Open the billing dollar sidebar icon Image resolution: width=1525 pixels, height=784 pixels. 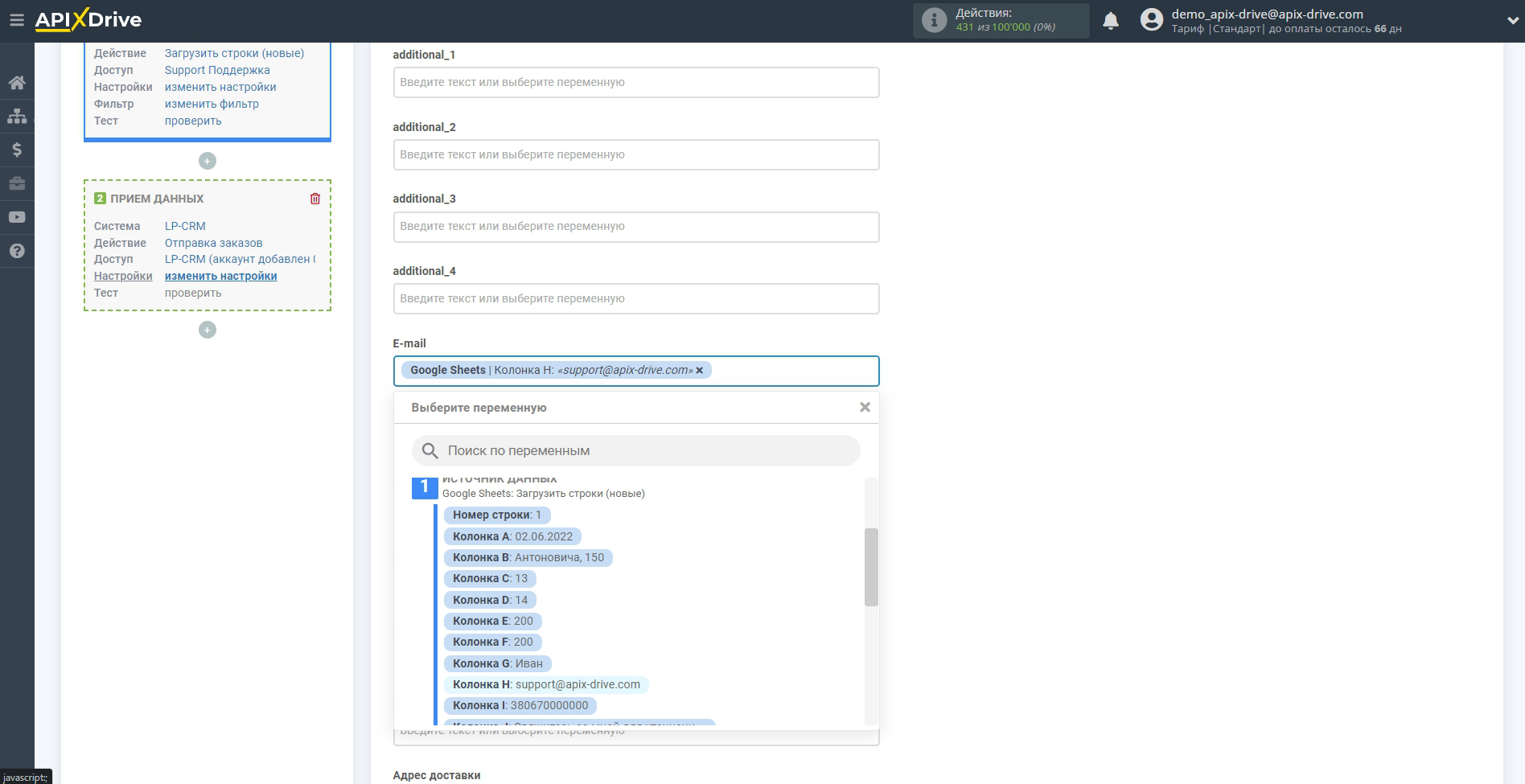[x=17, y=150]
